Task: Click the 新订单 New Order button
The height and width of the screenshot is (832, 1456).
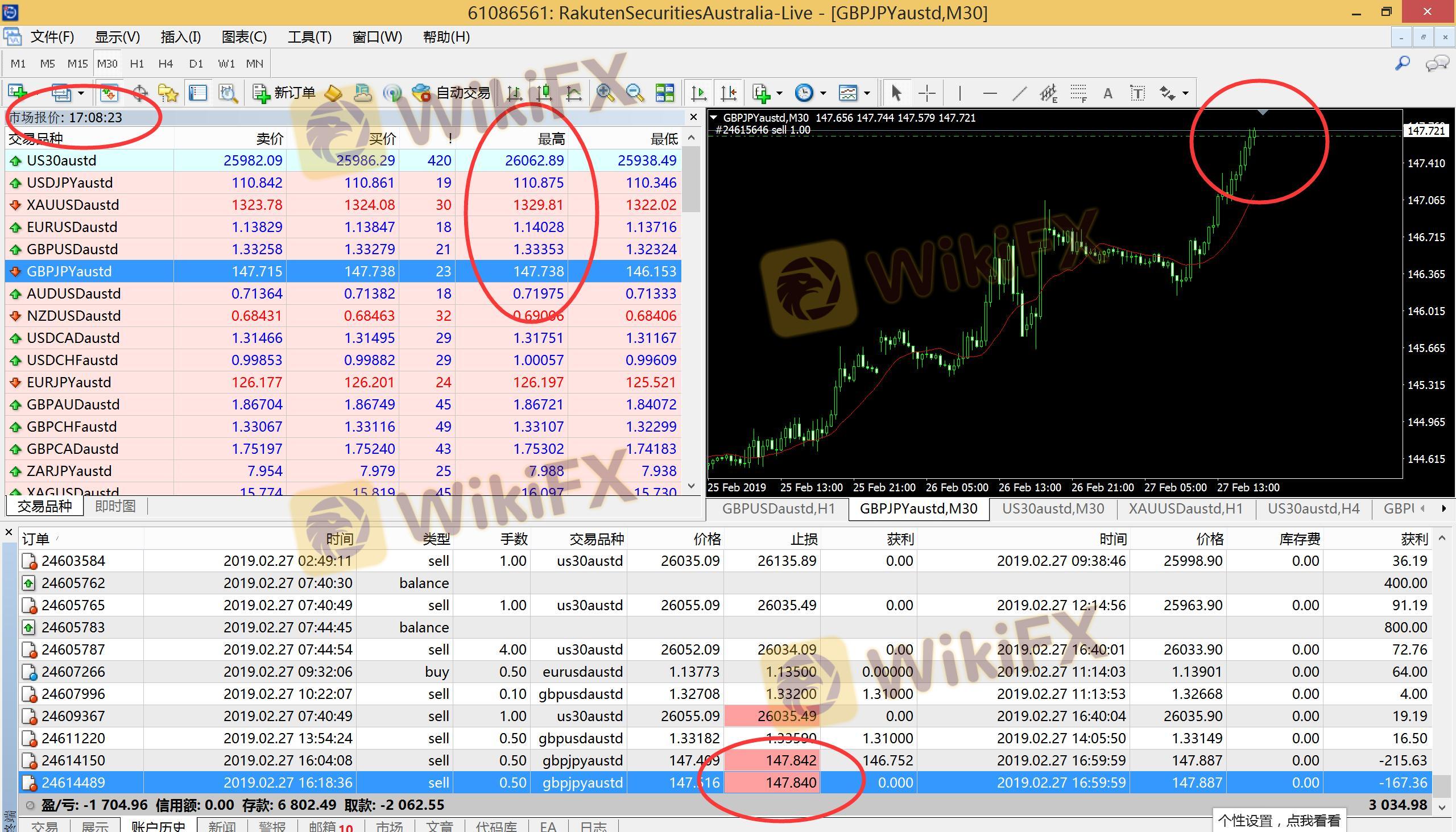Action: (x=284, y=93)
